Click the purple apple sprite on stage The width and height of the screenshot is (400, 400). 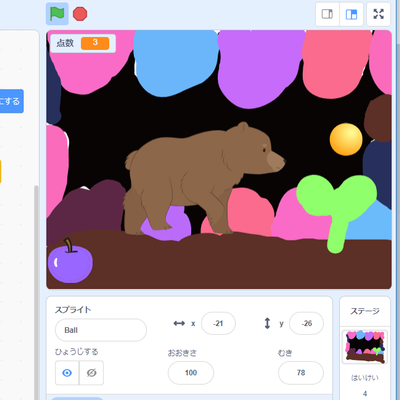[70, 261]
